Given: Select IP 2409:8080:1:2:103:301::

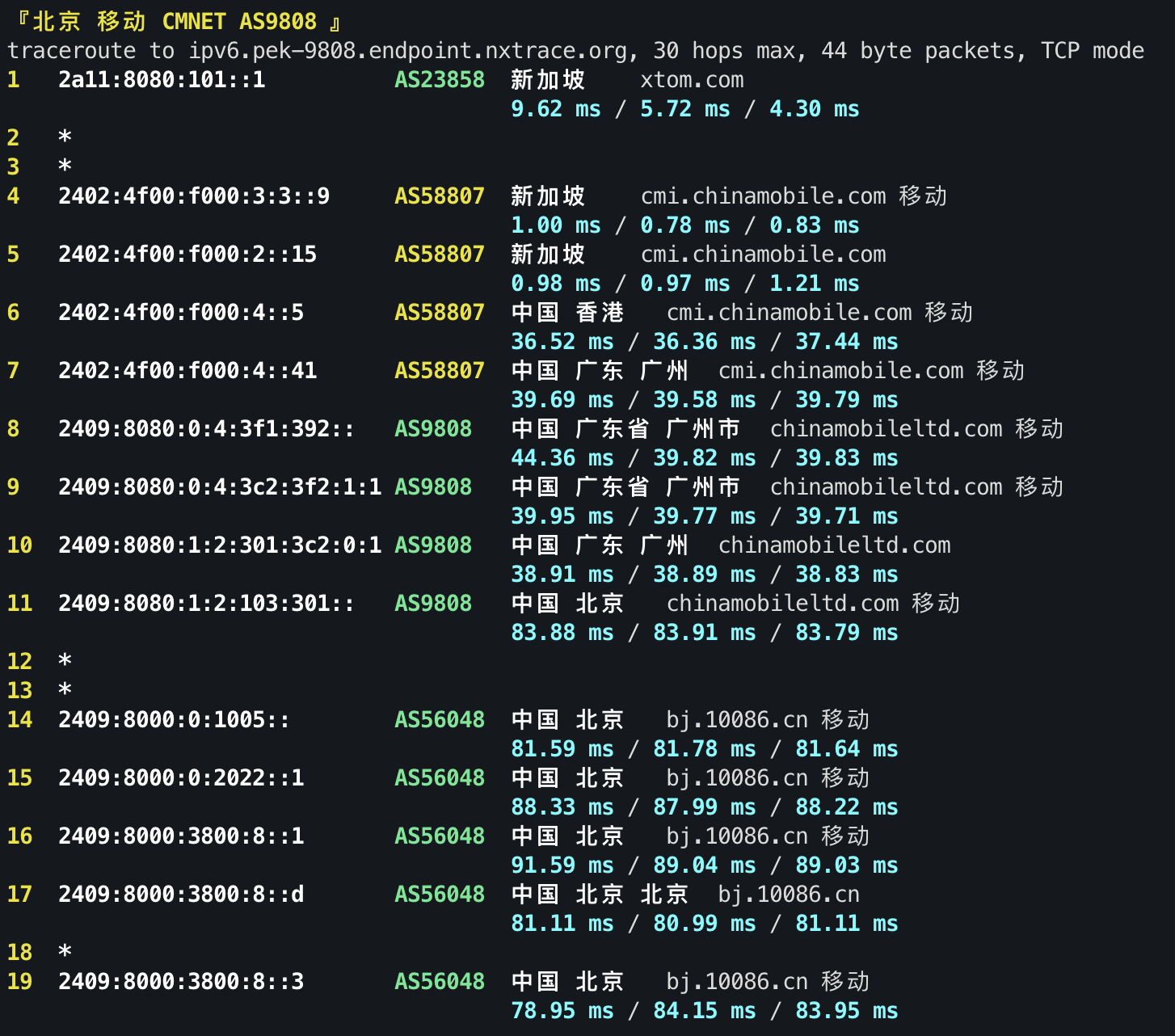Looking at the screenshot, I should pos(207,604).
